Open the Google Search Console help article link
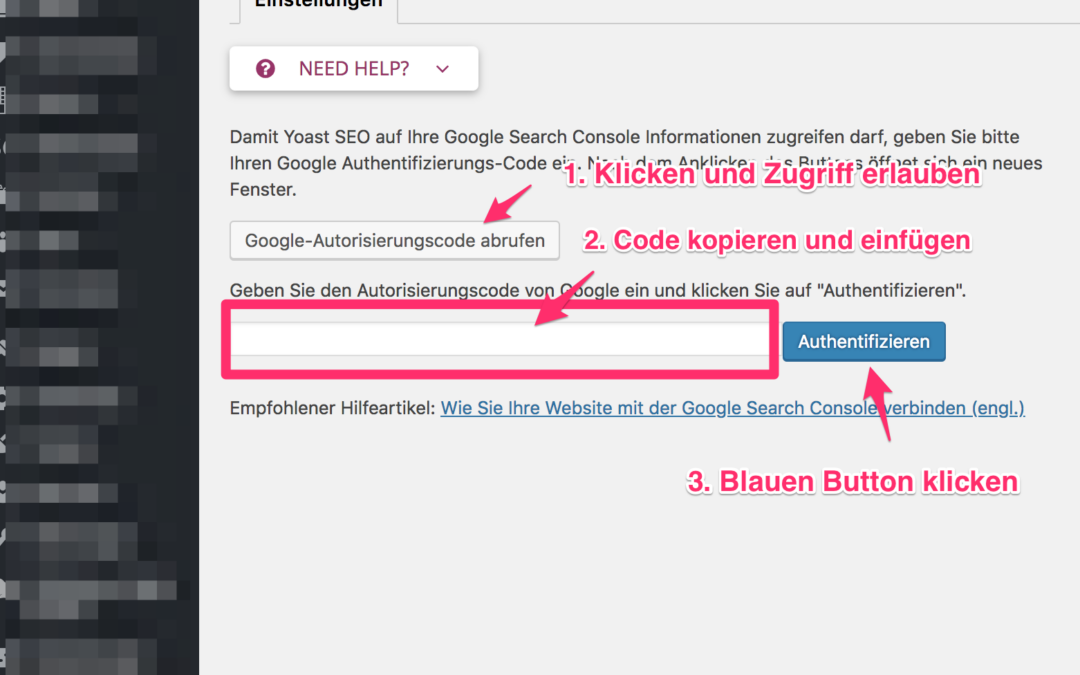This screenshot has height=675, width=1080. click(x=732, y=408)
